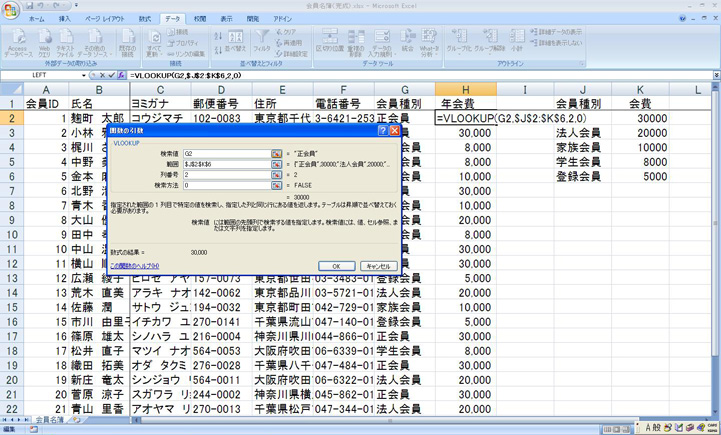The width and height of the screenshot is (721, 435).
Task: Click the insert new worksheet tab icon
Action: [x=76, y=420]
